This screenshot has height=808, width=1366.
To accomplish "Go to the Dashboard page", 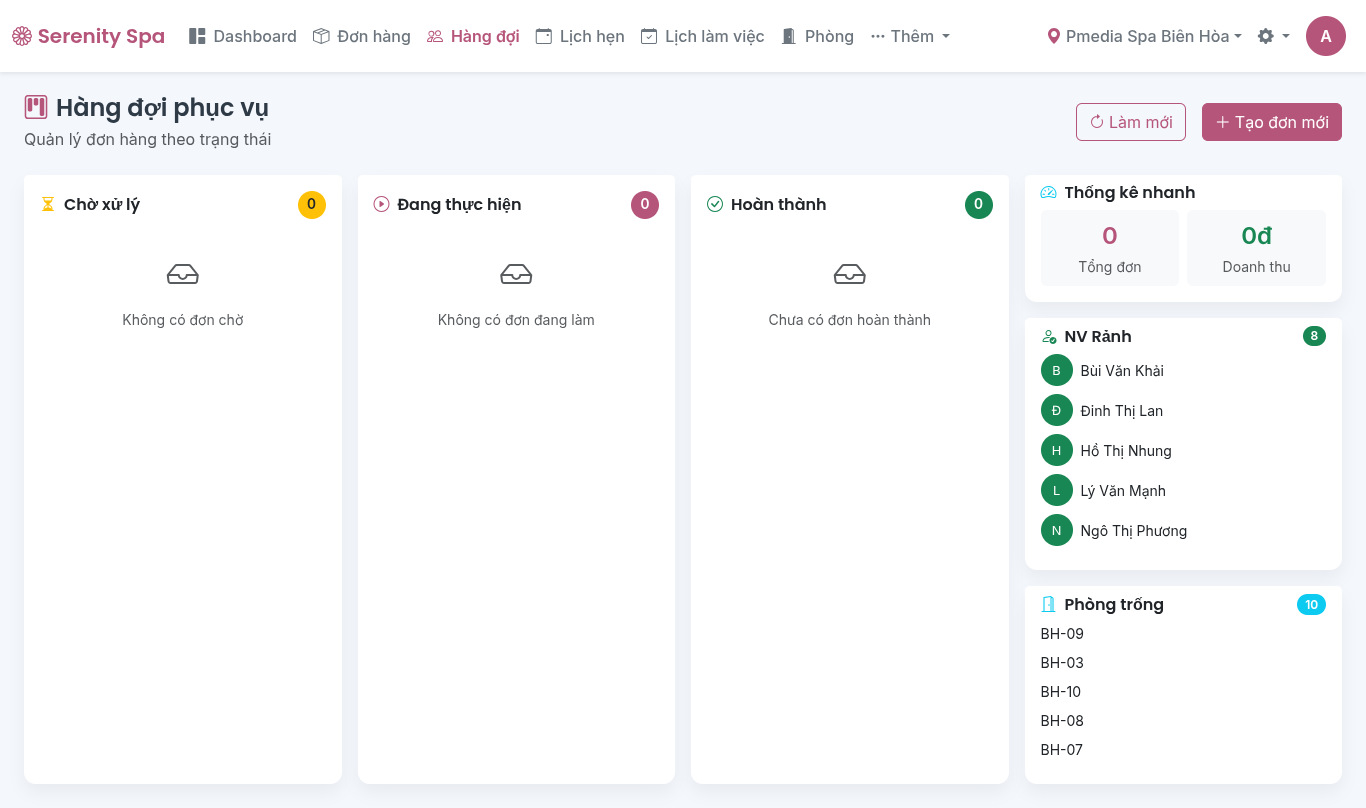I will [243, 36].
